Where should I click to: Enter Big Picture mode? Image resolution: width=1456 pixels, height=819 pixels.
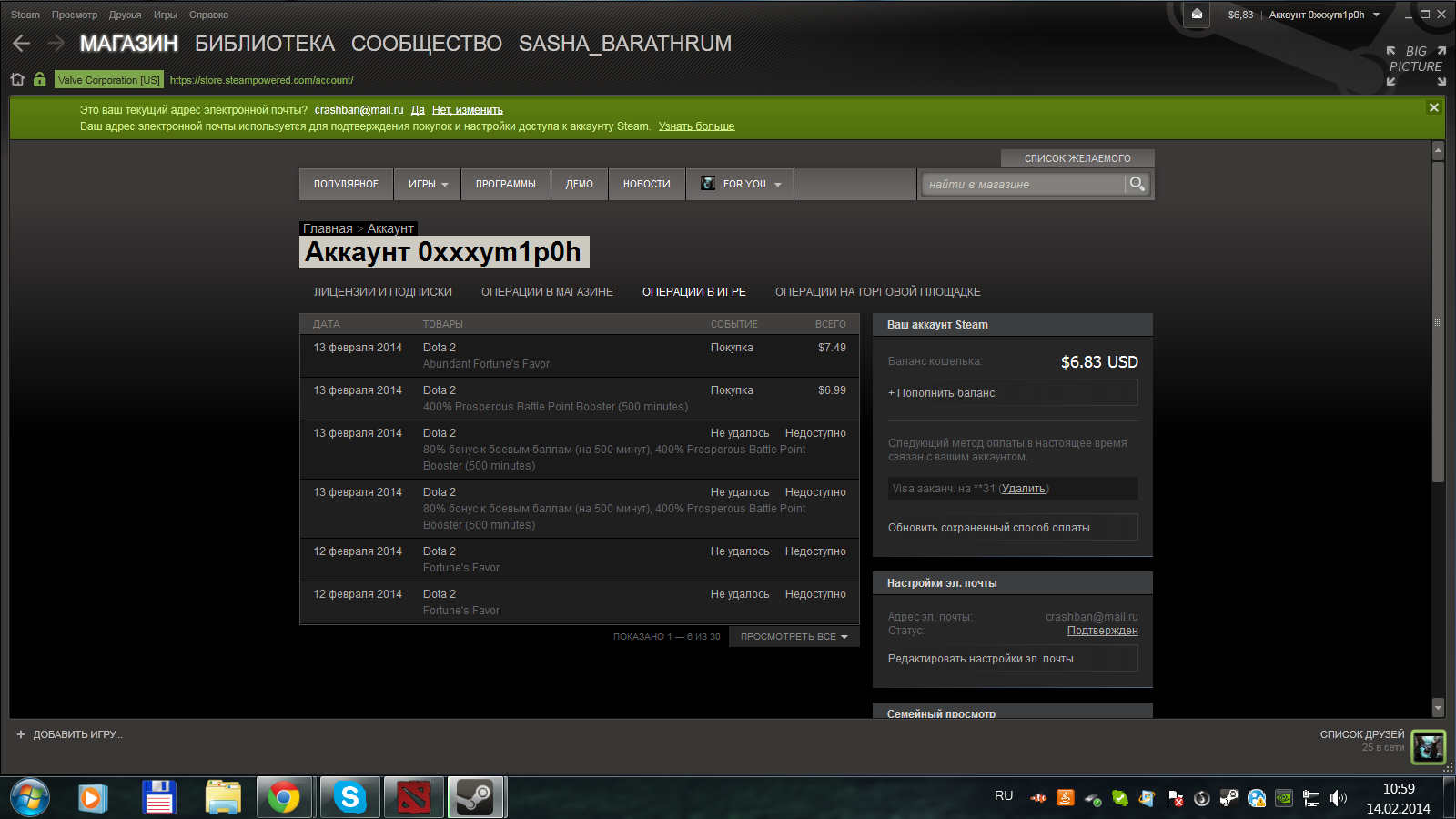click(x=1416, y=66)
